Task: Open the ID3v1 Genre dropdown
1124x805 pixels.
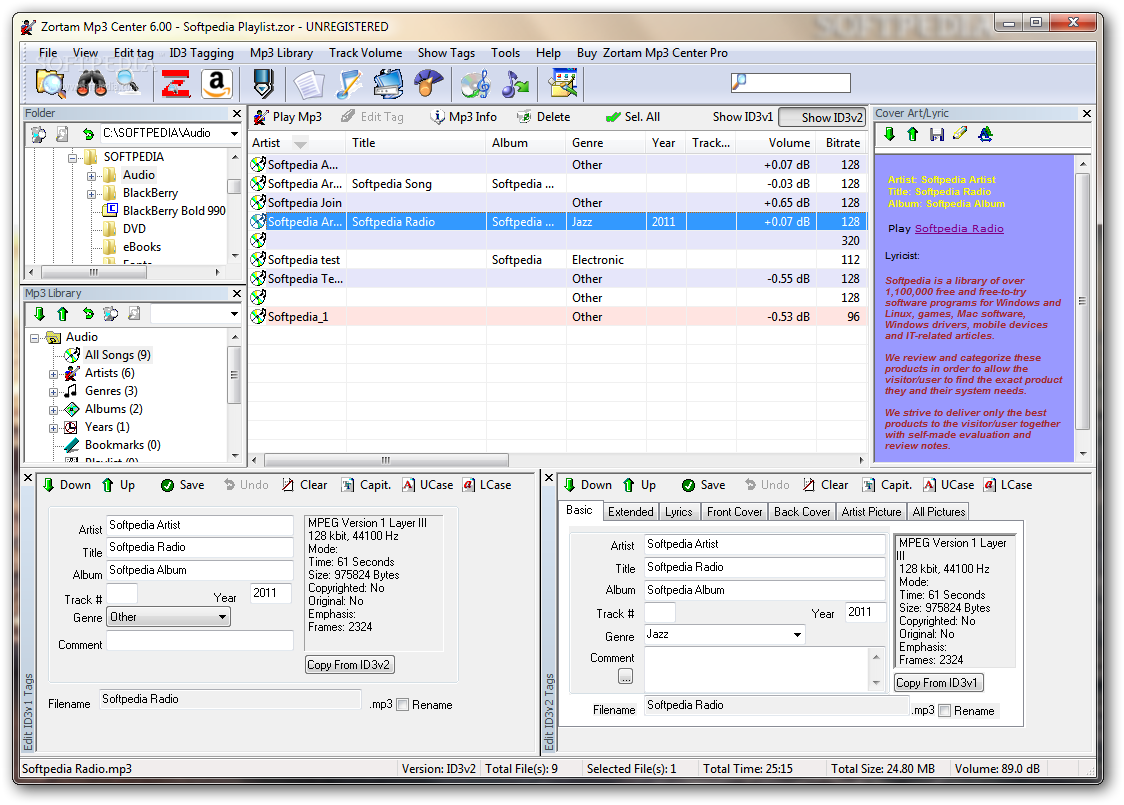Action: tap(222, 616)
